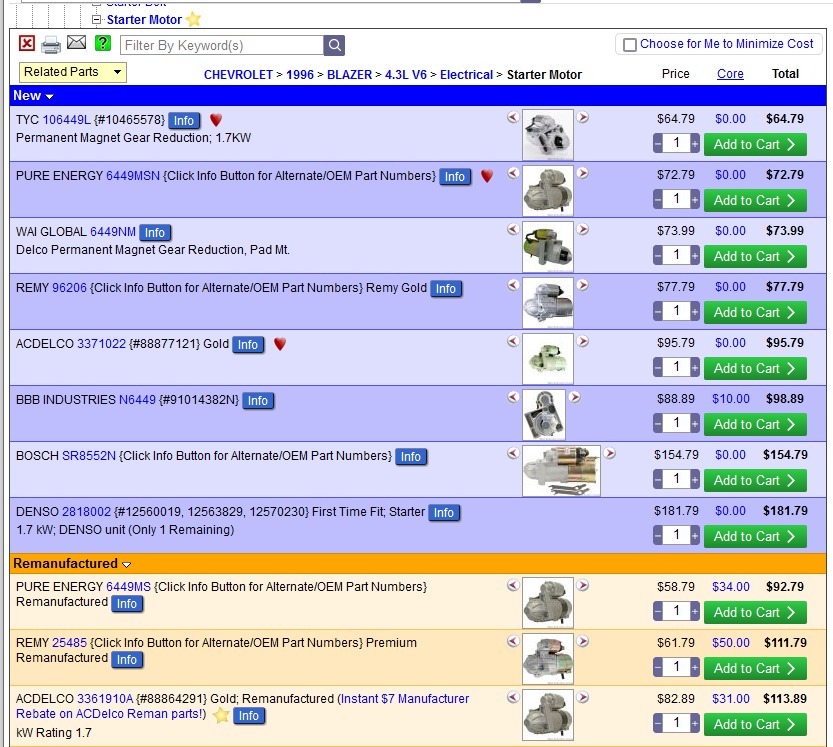Click the keyword filter search magnifier button
833x747 pixels.
[x=334, y=45]
